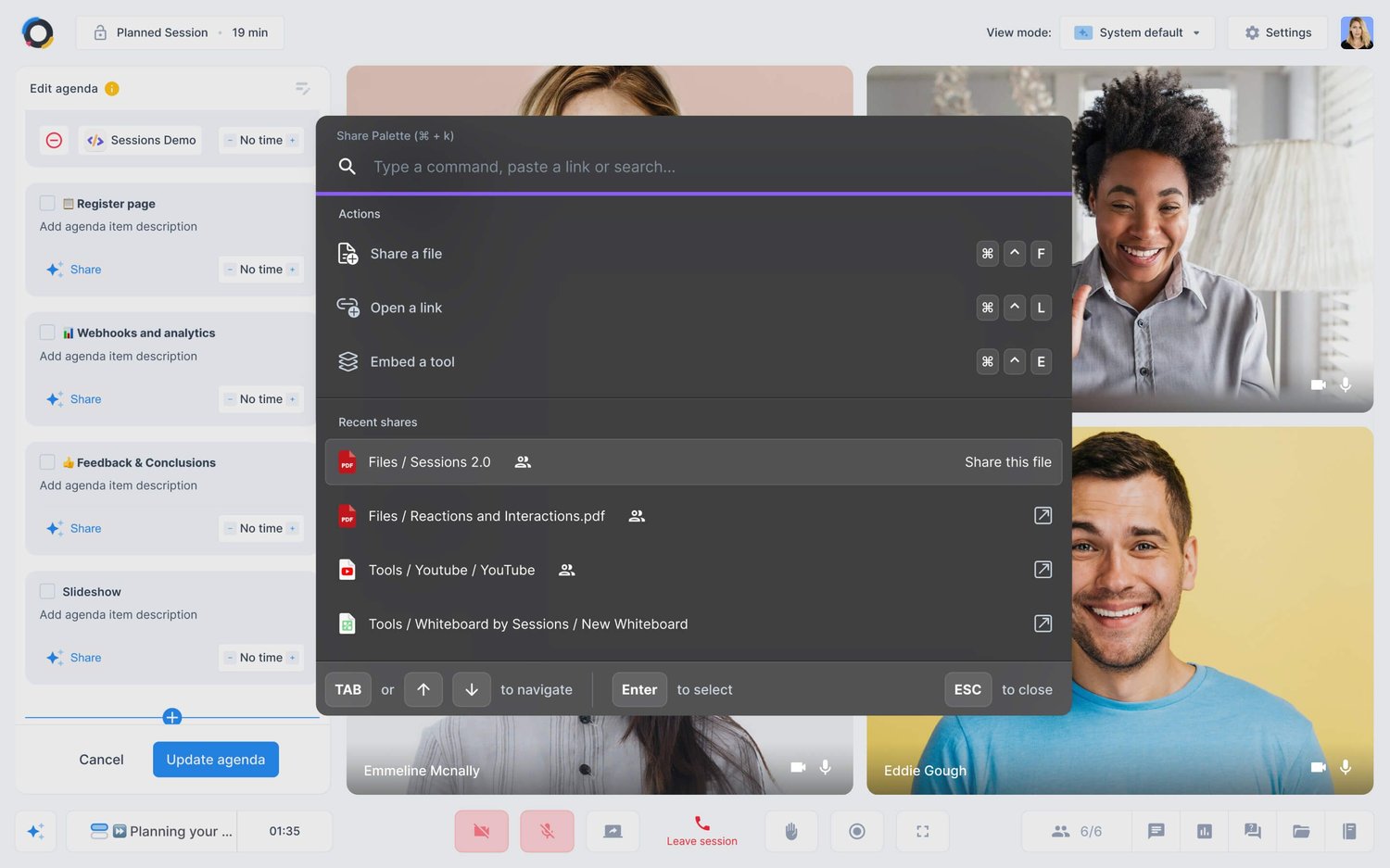The image size is (1390, 868).
Task: Click Share this file
Action: [x=1008, y=462]
